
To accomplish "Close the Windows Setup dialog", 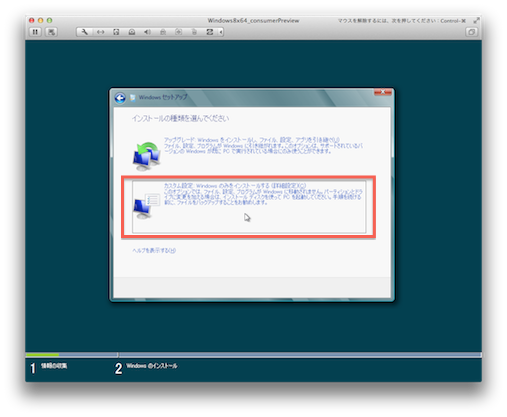I will tap(383, 92).
